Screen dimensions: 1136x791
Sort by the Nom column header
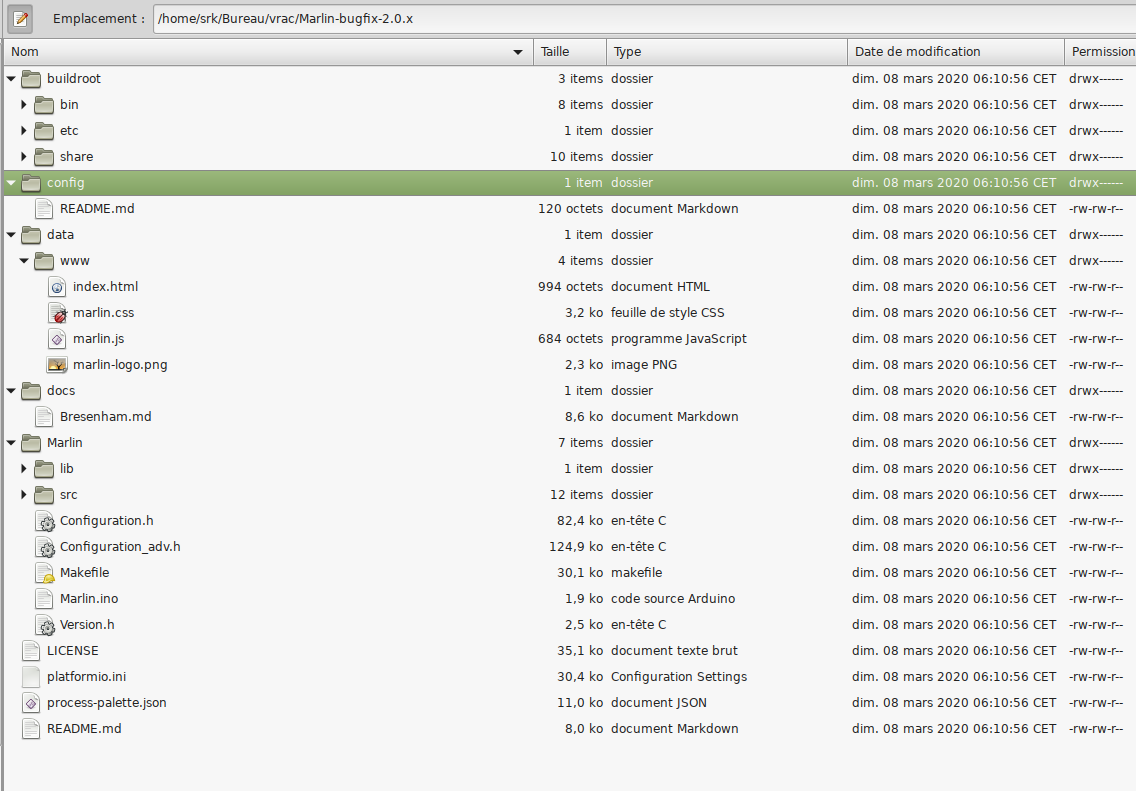[268, 51]
